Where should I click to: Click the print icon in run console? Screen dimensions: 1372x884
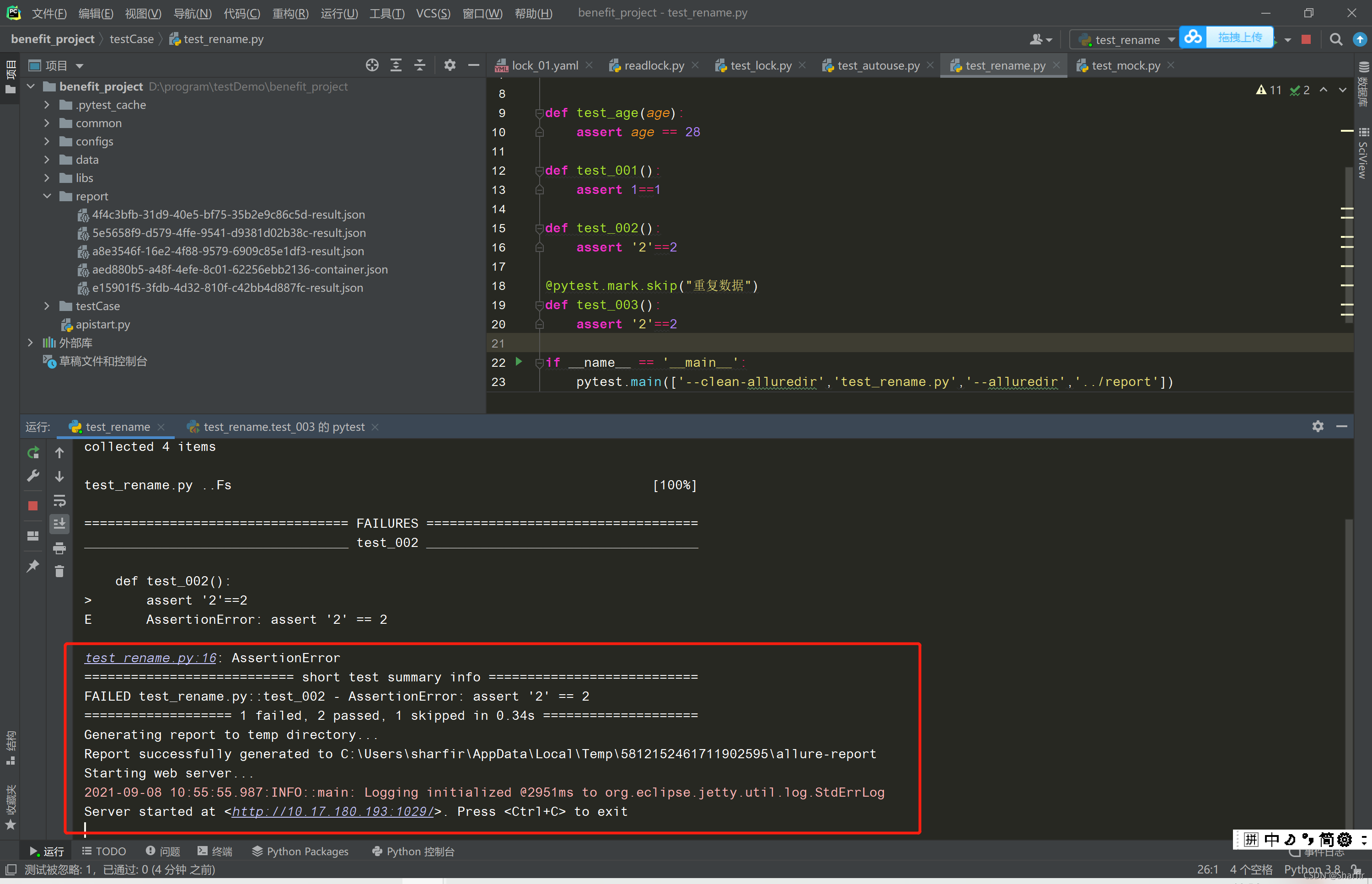pyautogui.click(x=59, y=548)
